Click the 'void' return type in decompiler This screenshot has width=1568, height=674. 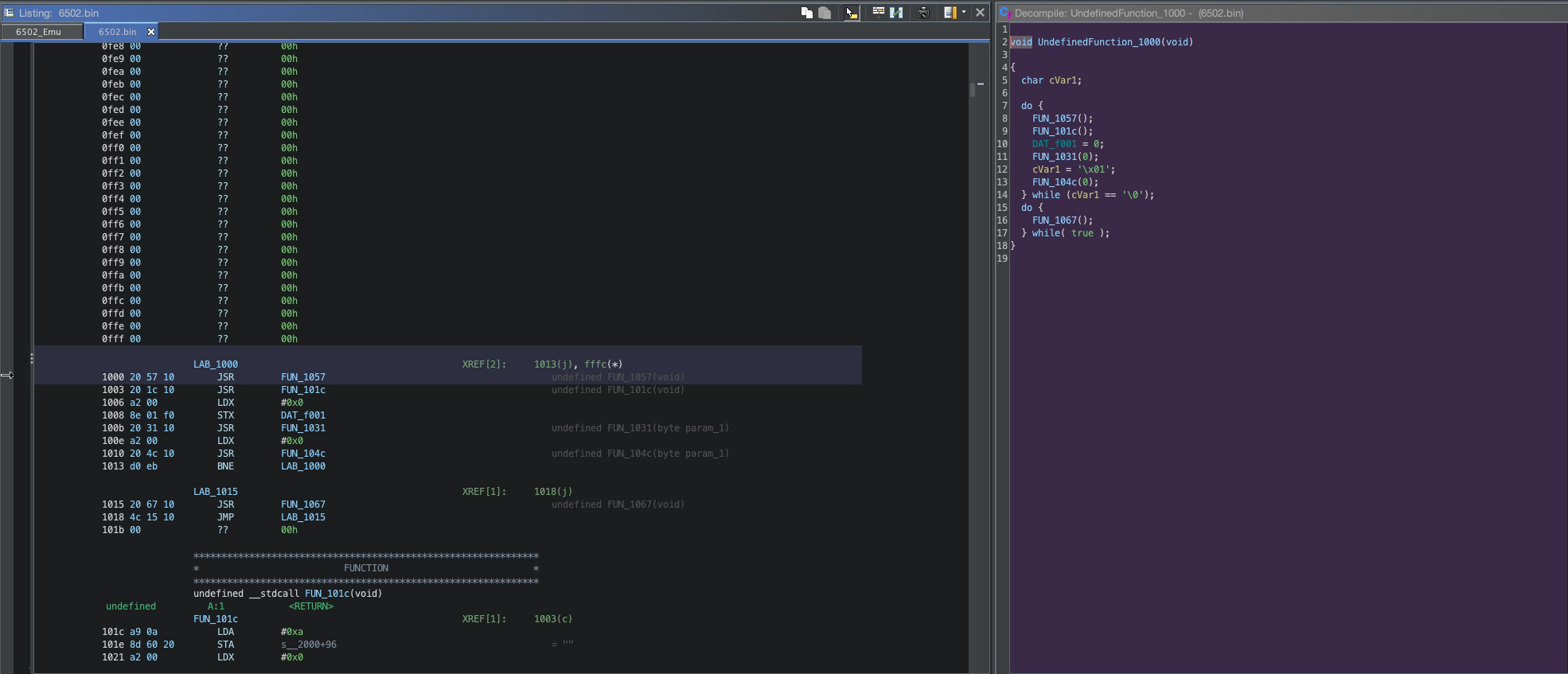pyautogui.click(x=1021, y=42)
